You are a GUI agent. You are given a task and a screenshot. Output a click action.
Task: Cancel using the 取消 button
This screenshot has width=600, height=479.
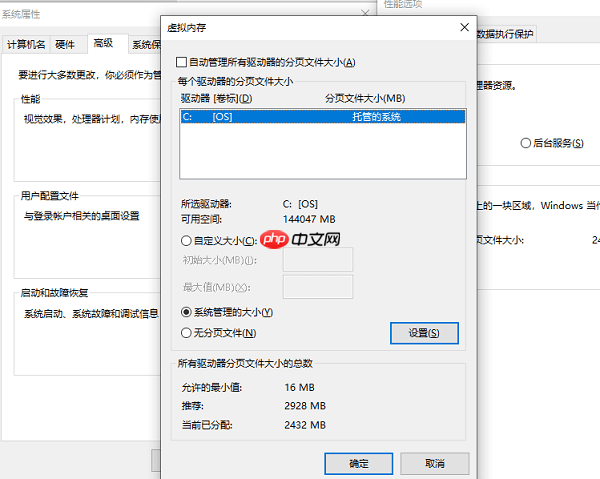pos(433,464)
